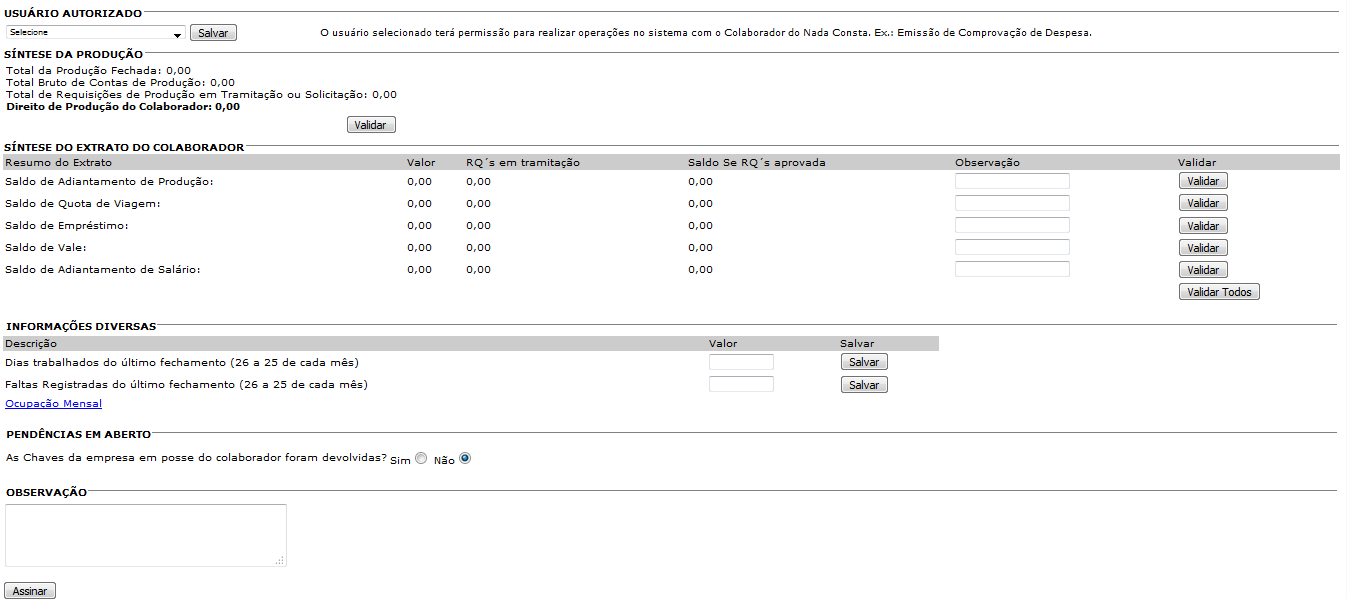
Task: Validate the Saldo de Adiantamento de Produção row
Action: [x=1202, y=181]
